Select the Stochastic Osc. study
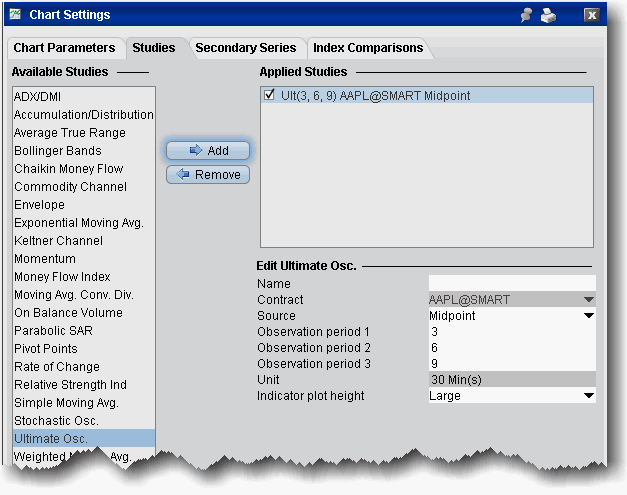The image size is (627, 495). click(56, 421)
